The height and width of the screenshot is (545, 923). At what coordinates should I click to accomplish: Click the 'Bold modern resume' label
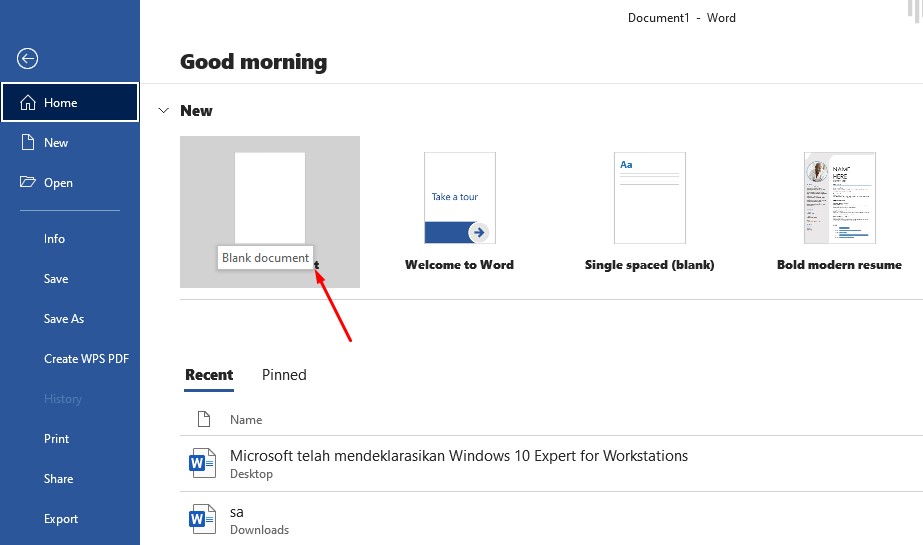point(839,265)
